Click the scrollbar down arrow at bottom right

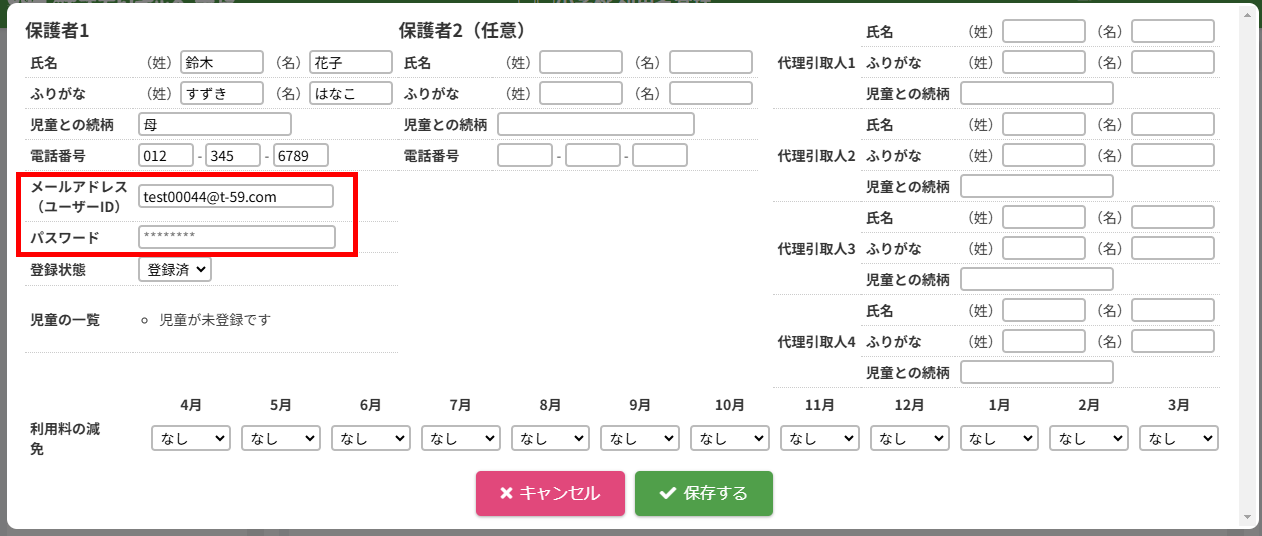pos(1247,517)
